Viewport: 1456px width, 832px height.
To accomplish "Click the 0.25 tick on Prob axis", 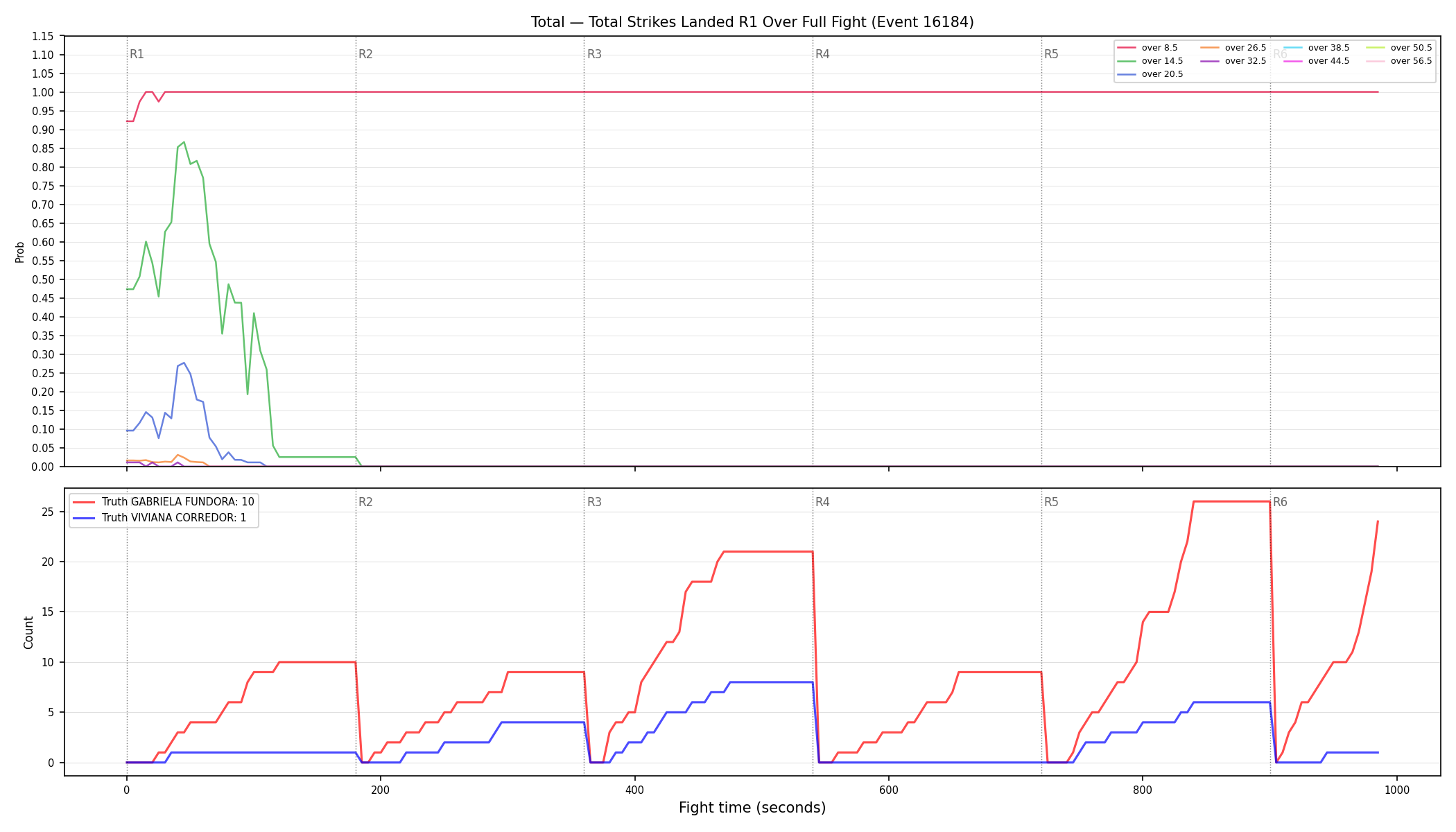I will (x=43, y=373).
